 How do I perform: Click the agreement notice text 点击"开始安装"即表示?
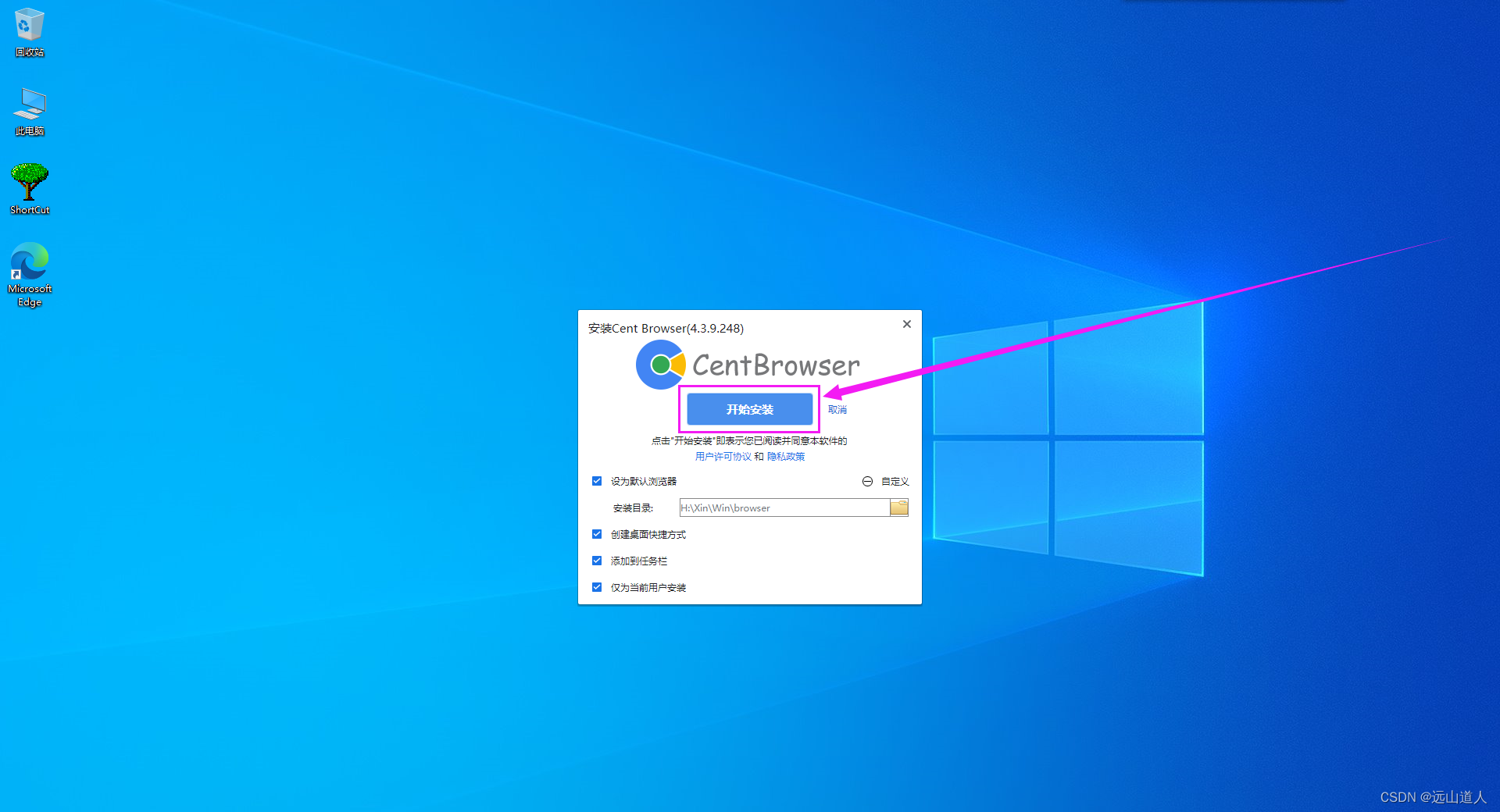click(749, 441)
